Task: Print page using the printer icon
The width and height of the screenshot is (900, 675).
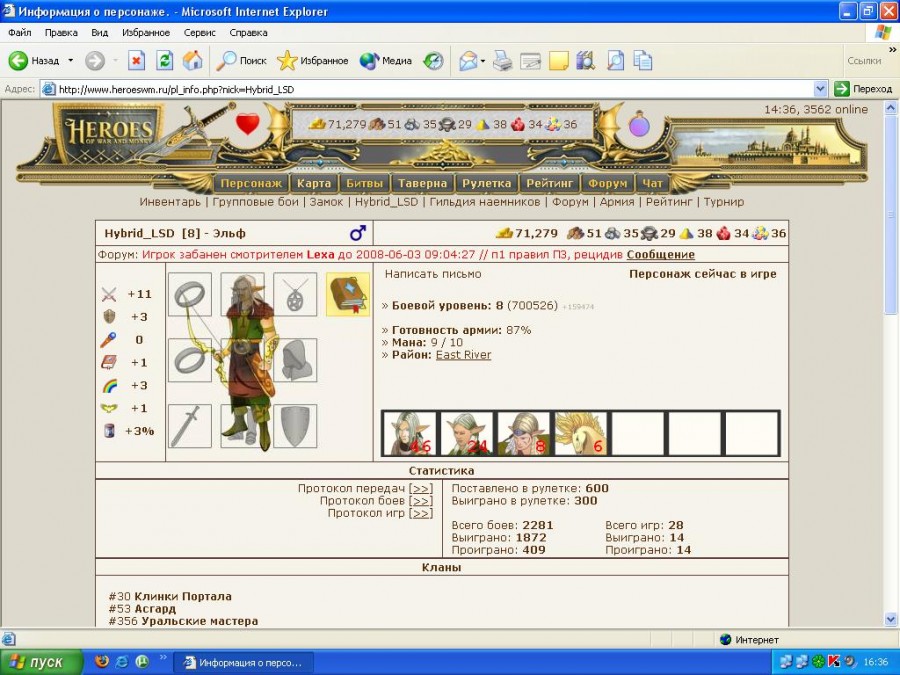Action: coord(502,60)
